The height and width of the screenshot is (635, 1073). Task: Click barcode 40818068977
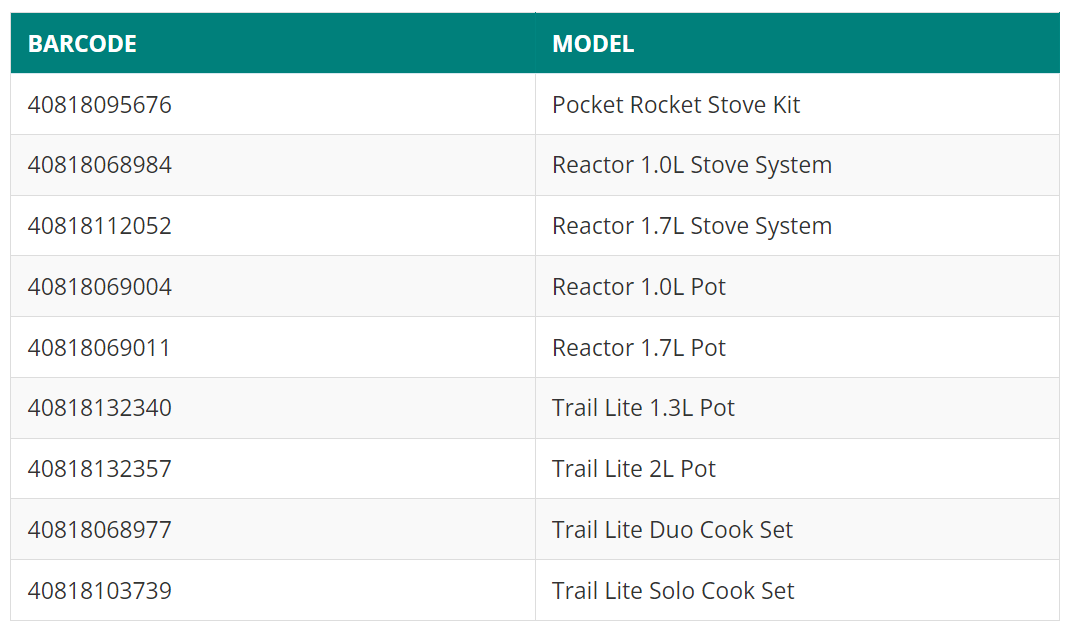100,530
